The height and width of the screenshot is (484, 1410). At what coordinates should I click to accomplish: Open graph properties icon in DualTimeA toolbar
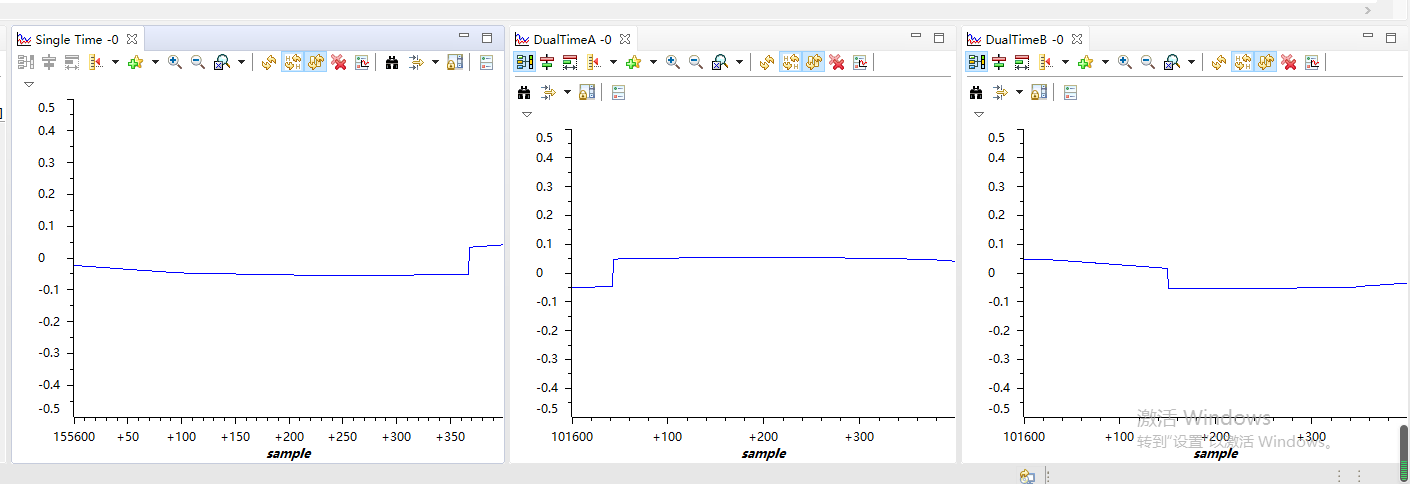860,62
